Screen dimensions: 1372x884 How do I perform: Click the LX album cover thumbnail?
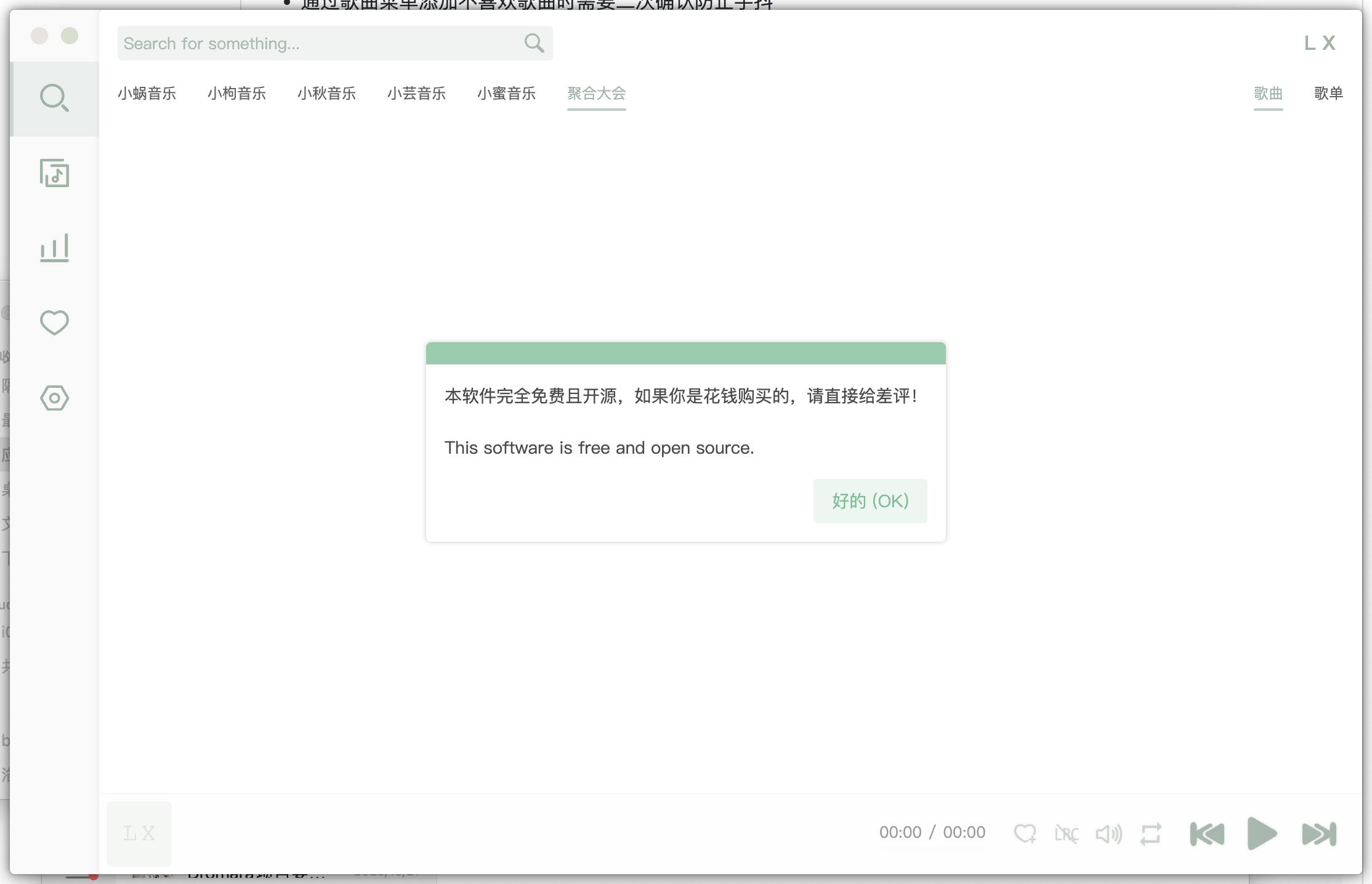139,834
